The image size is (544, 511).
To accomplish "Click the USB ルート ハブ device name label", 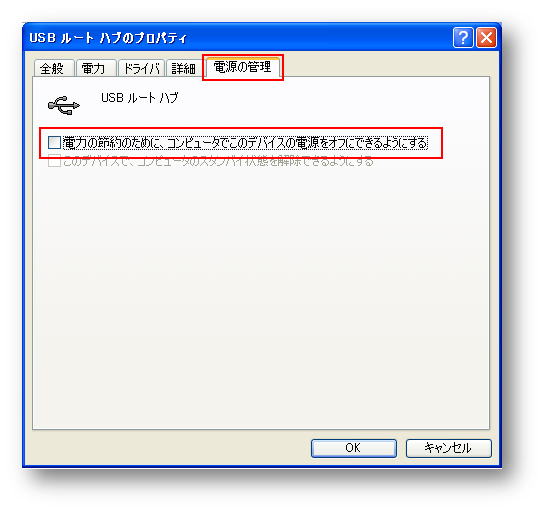I will 139,98.
